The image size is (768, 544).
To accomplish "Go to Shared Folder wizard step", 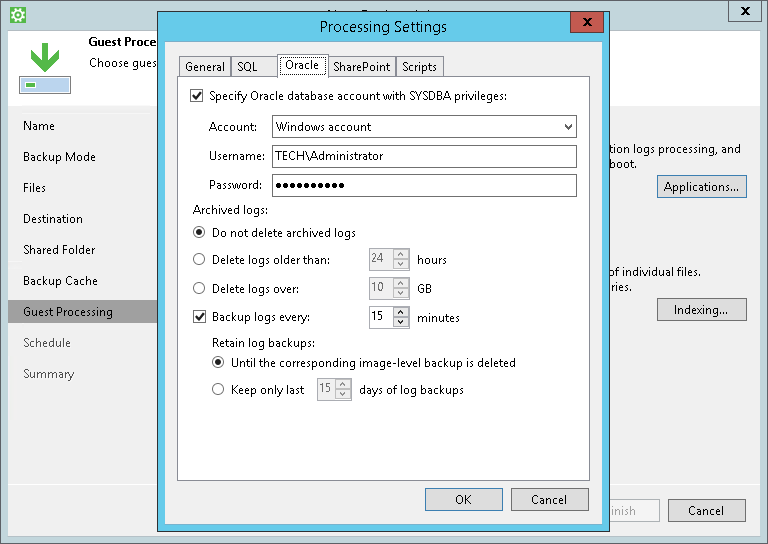I will pos(59,250).
